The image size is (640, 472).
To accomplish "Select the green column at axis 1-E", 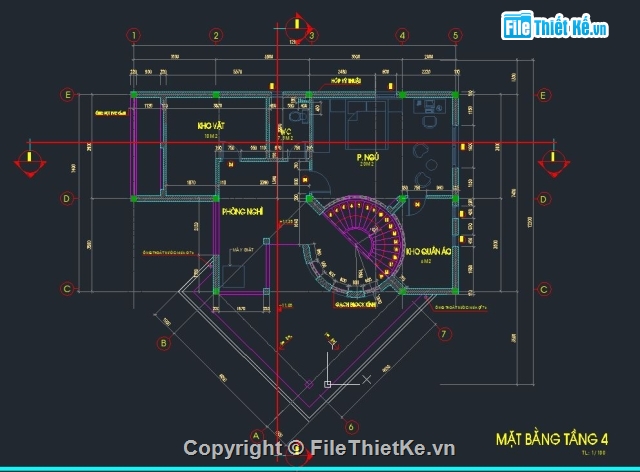I will coord(134,95).
